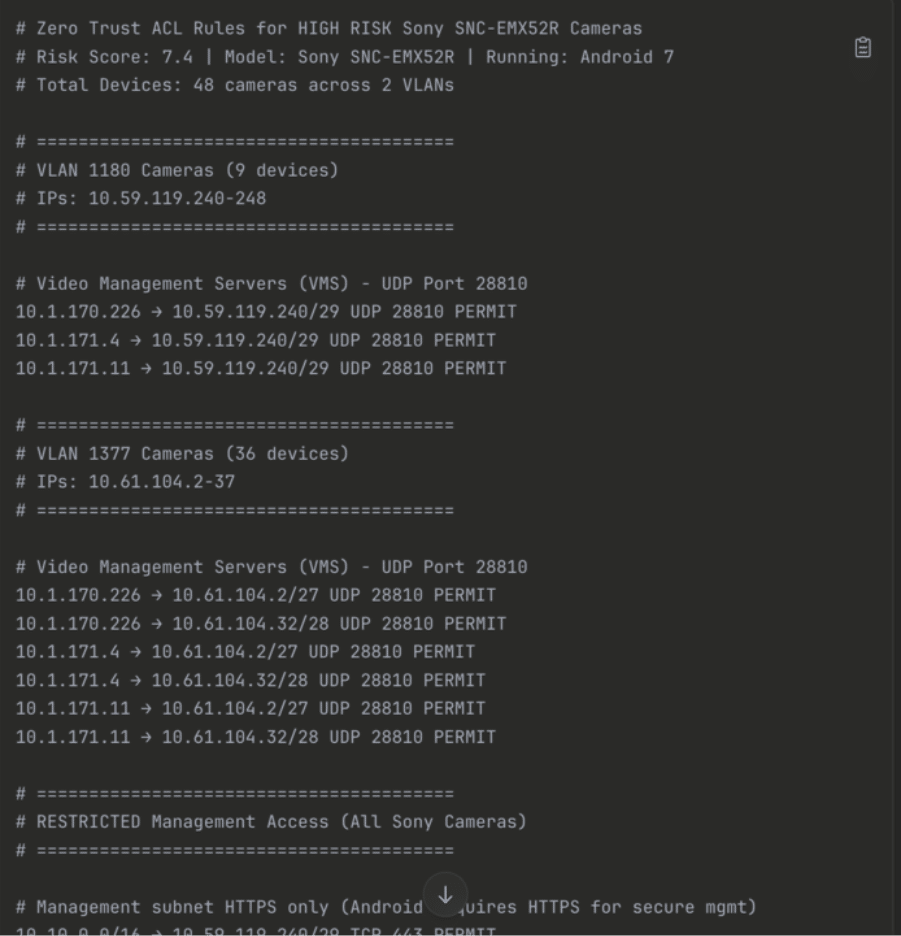Viewport: 901px width, 936px height.
Task: Click the 10.1.170.226 to 10.61.104.2/27 rule
Action: pyautogui.click(x=256, y=595)
